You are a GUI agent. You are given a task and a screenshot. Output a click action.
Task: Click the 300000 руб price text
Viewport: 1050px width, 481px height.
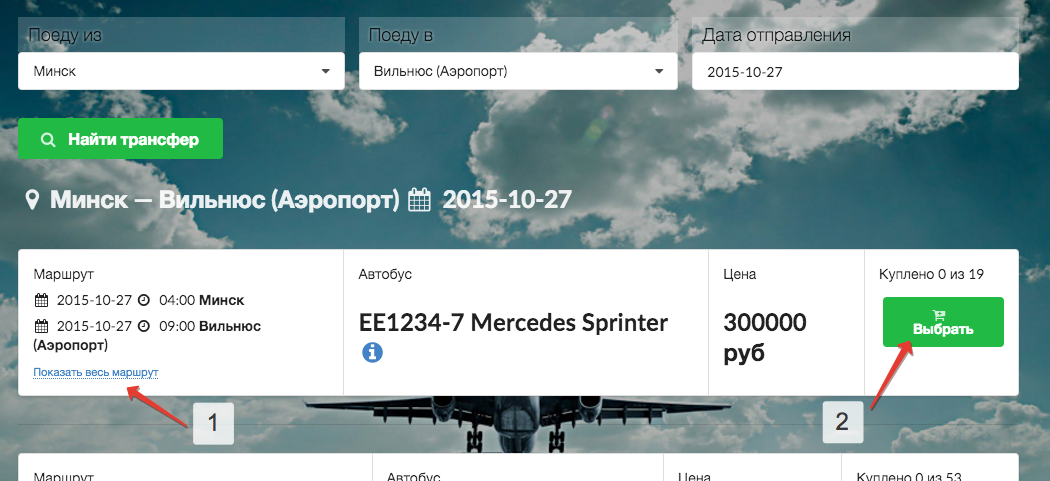pos(765,338)
